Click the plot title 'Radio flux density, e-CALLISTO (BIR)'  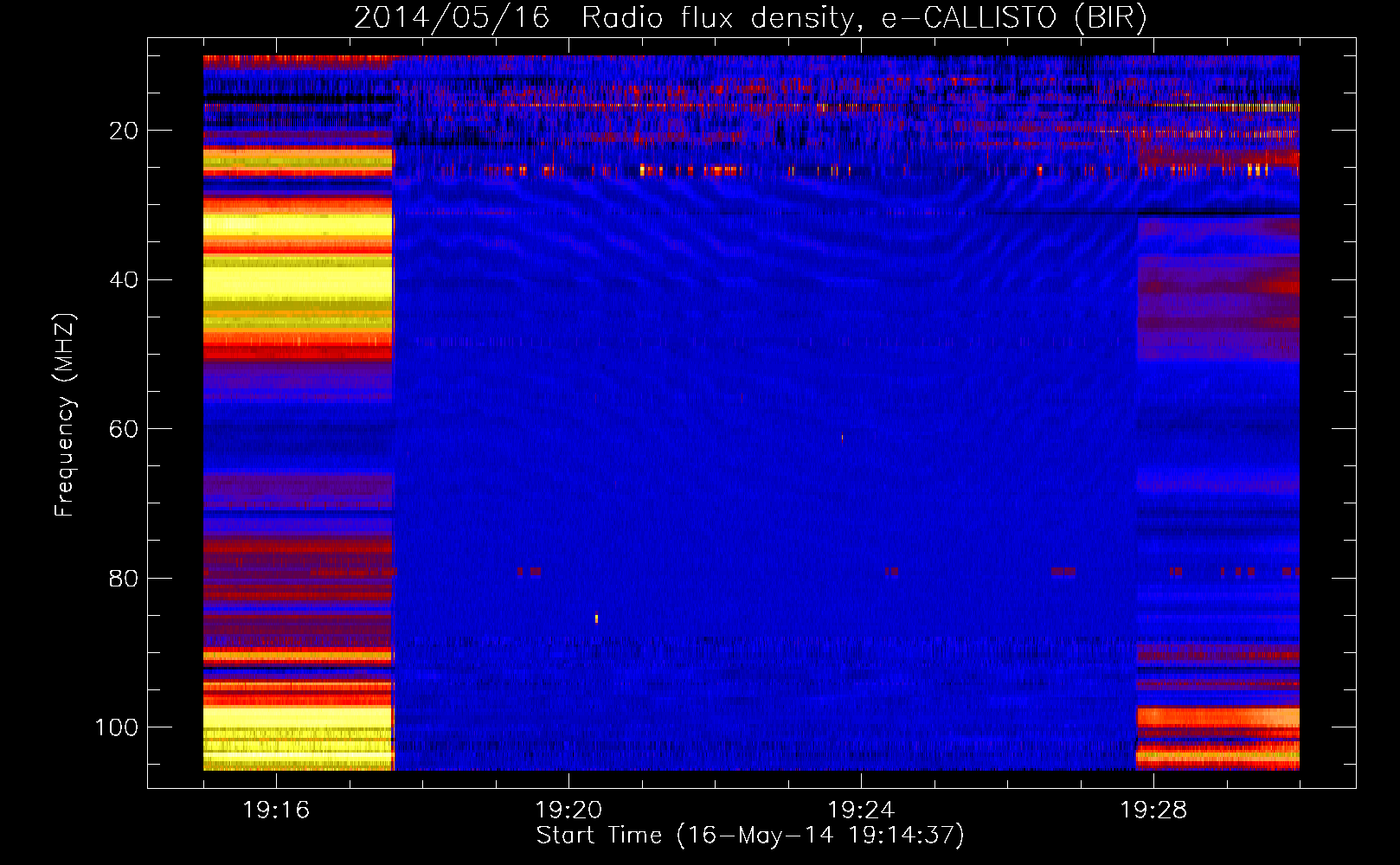864,18
